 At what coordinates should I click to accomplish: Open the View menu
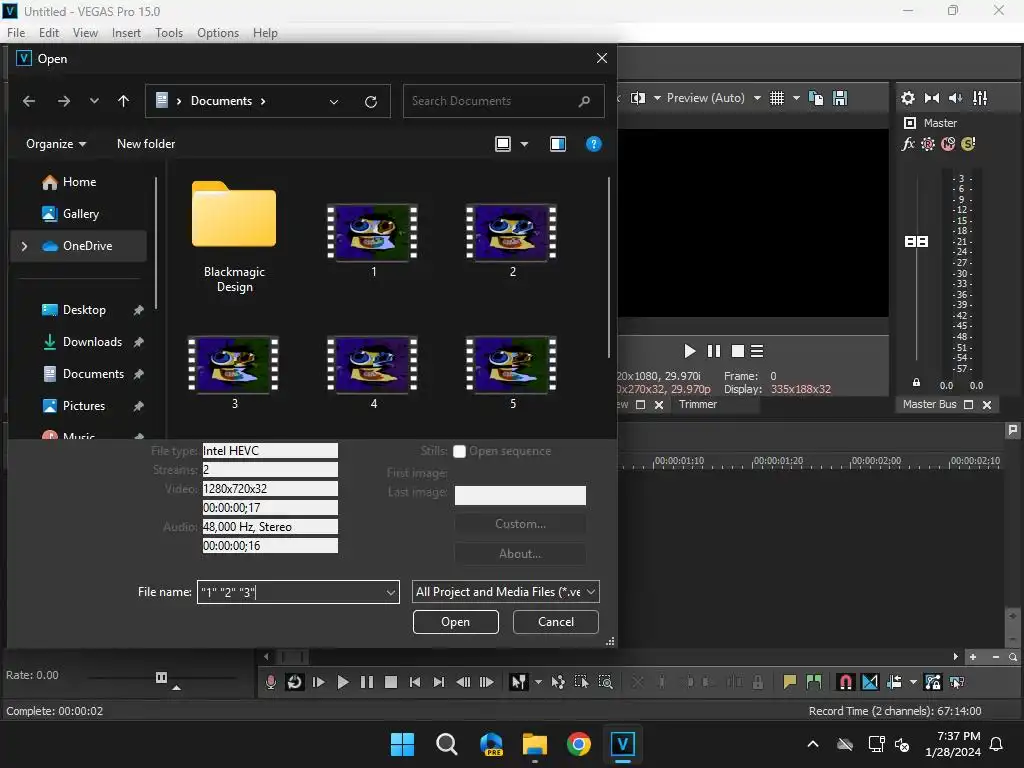pos(85,33)
